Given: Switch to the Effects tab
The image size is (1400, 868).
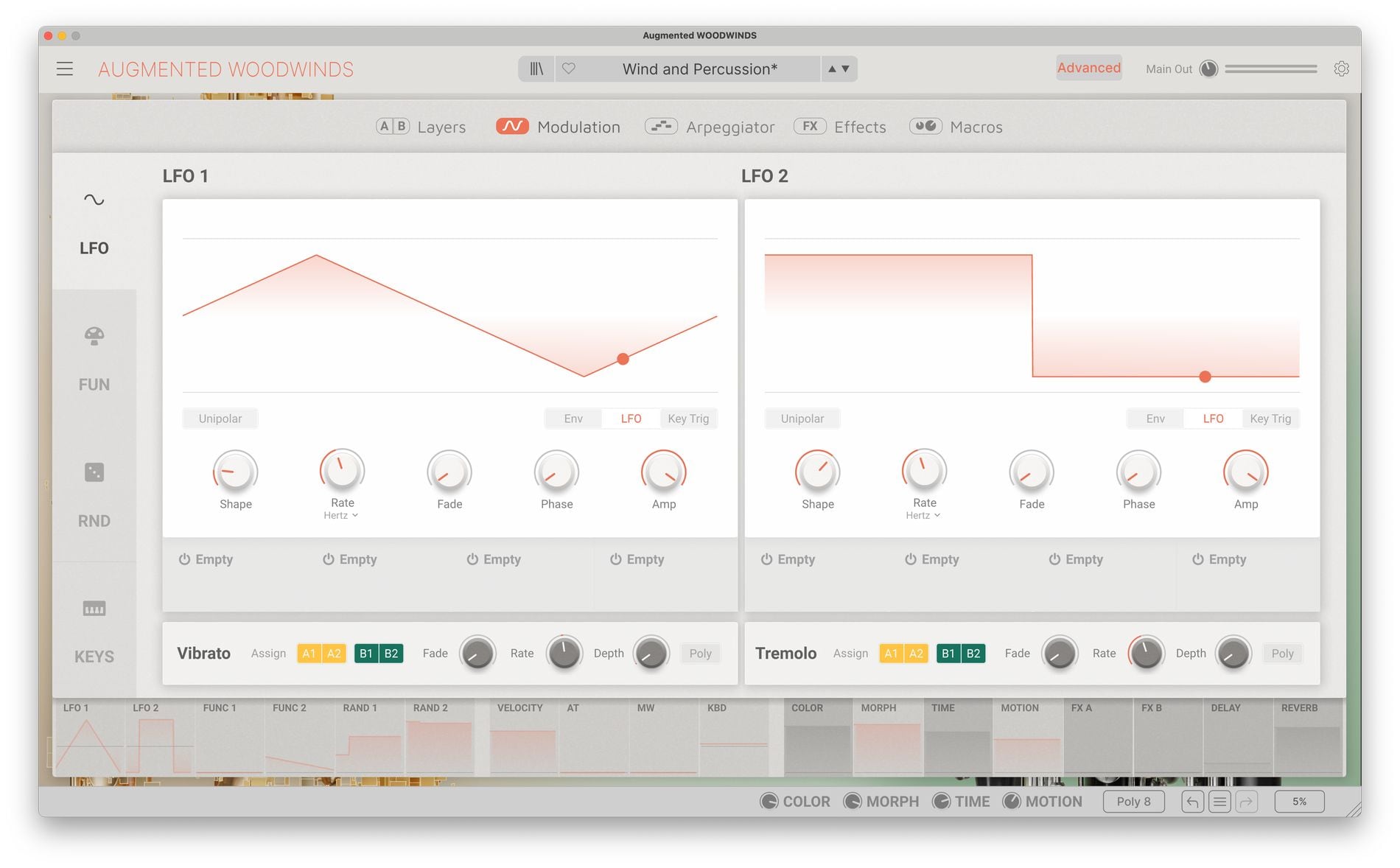Looking at the screenshot, I should (x=840, y=127).
